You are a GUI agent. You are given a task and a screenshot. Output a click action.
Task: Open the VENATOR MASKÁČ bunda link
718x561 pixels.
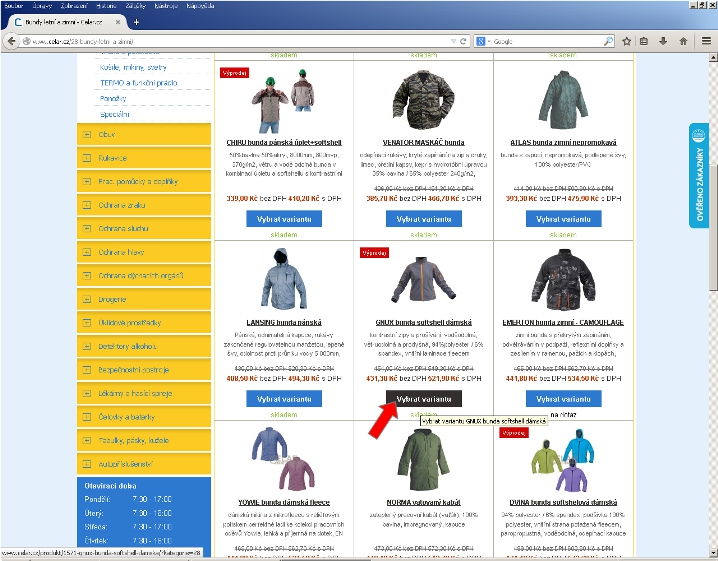point(424,142)
